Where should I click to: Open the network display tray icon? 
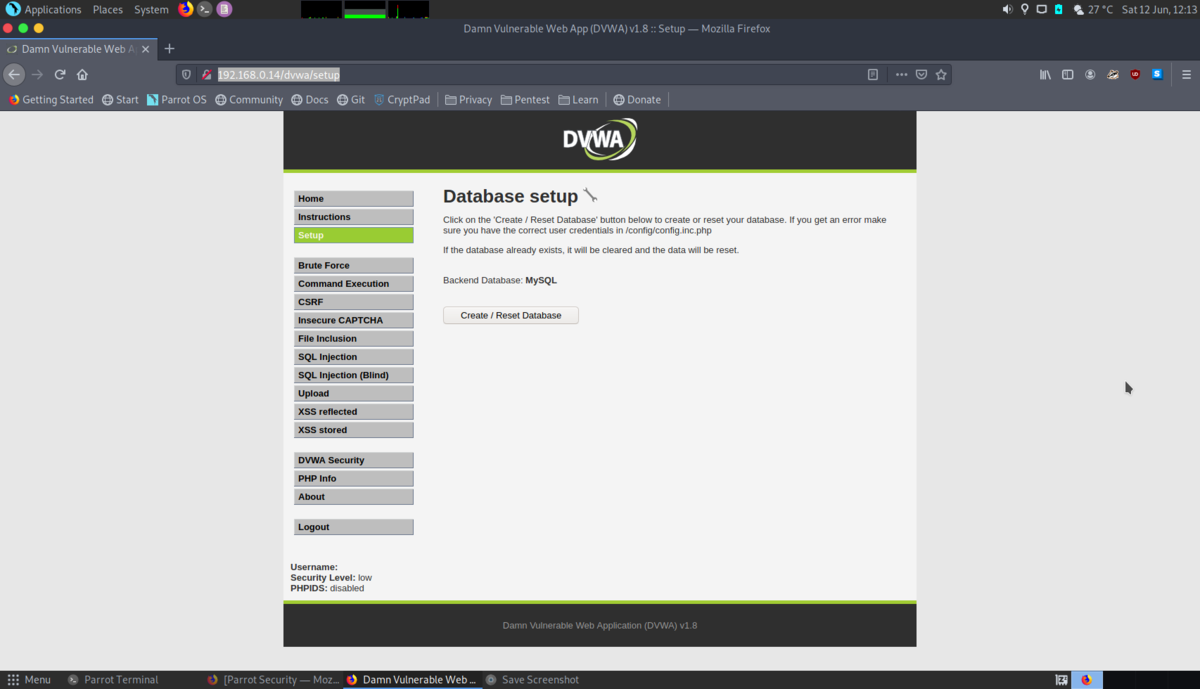tap(1041, 9)
